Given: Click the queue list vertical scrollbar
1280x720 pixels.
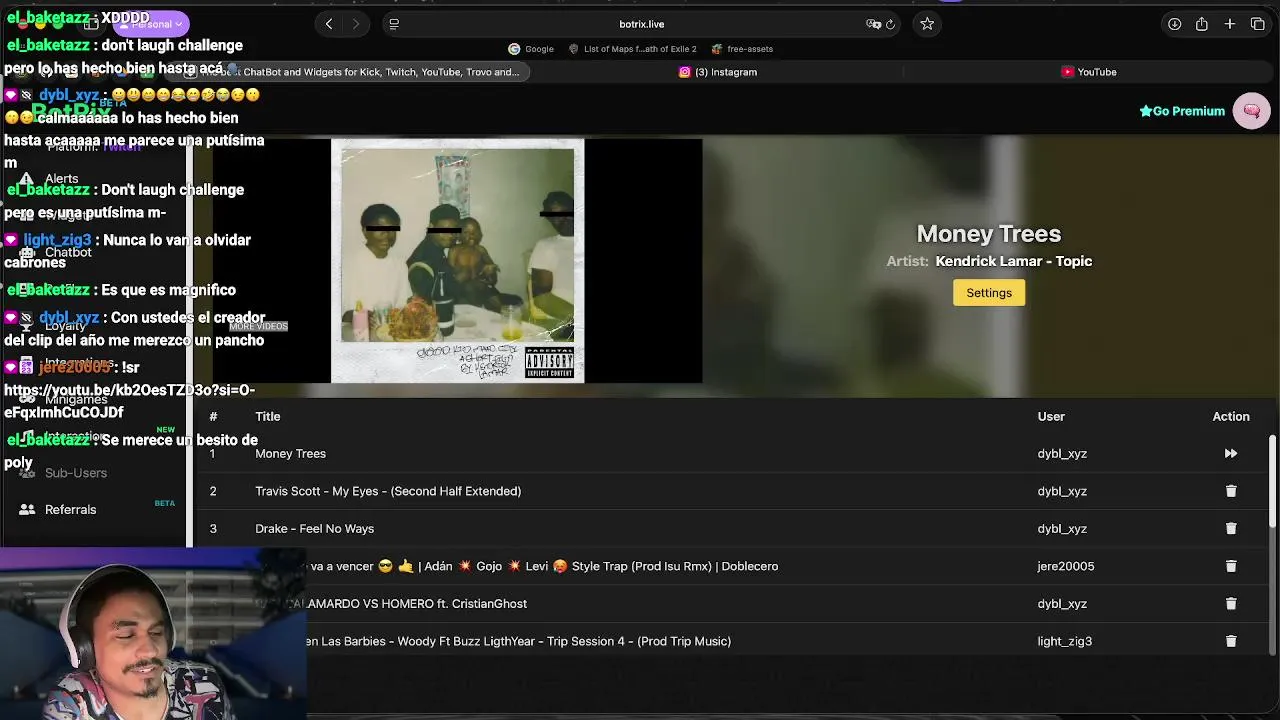Looking at the screenshot, I should click(x=1272, y=480).
